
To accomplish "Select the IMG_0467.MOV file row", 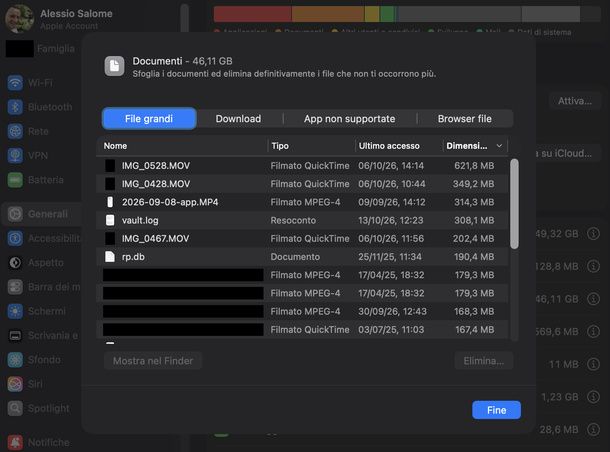I will (x=302, y=238).
